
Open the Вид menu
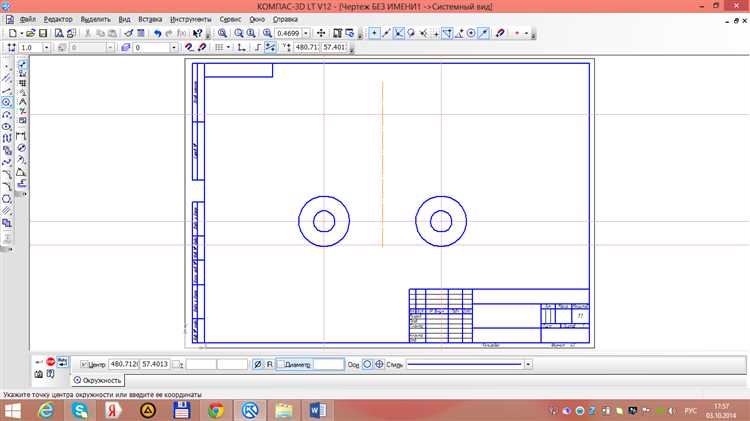(124, 20)
